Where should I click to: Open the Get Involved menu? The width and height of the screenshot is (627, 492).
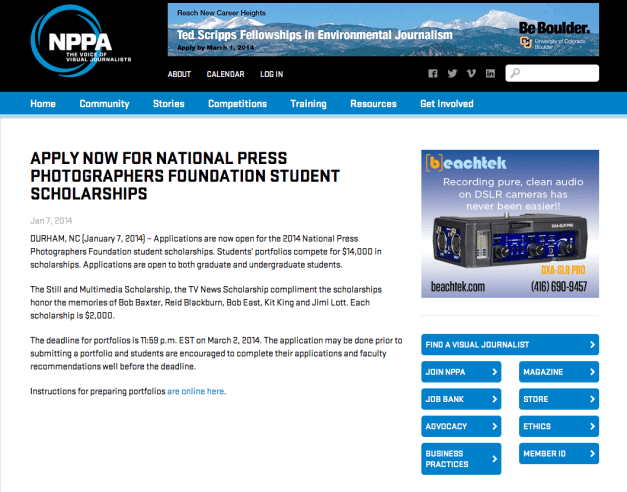[x=447, y=104]
